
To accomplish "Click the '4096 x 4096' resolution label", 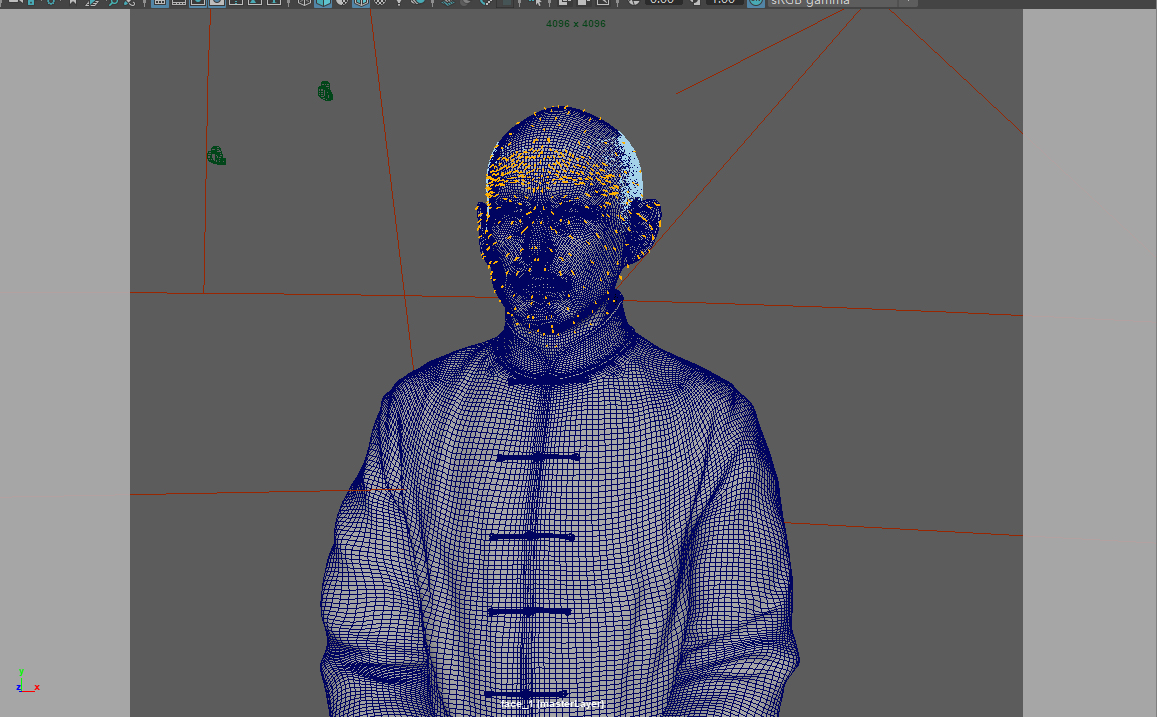I will (x=576, y=24).
